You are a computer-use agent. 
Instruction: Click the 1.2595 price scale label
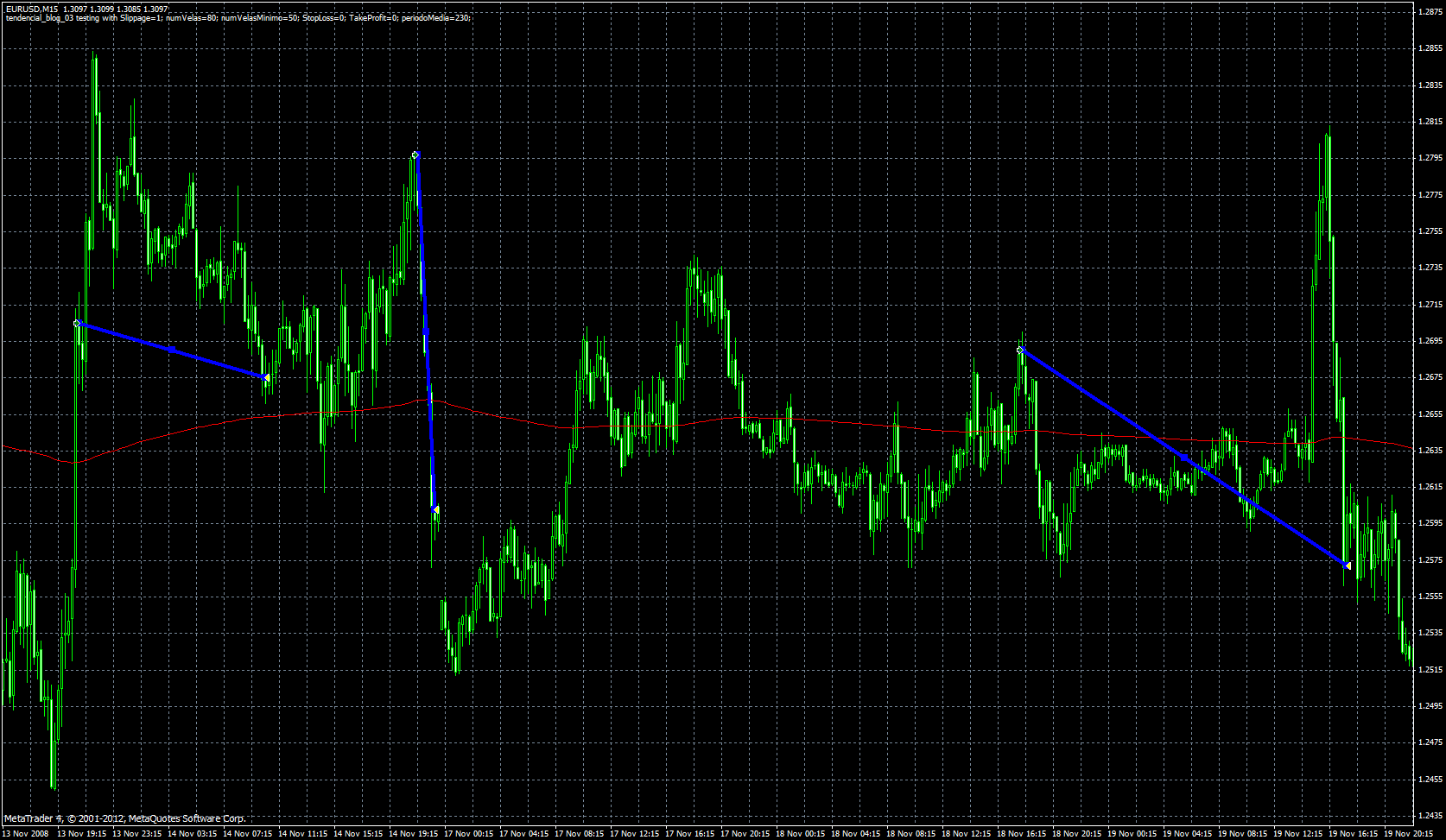(1431, 523)
